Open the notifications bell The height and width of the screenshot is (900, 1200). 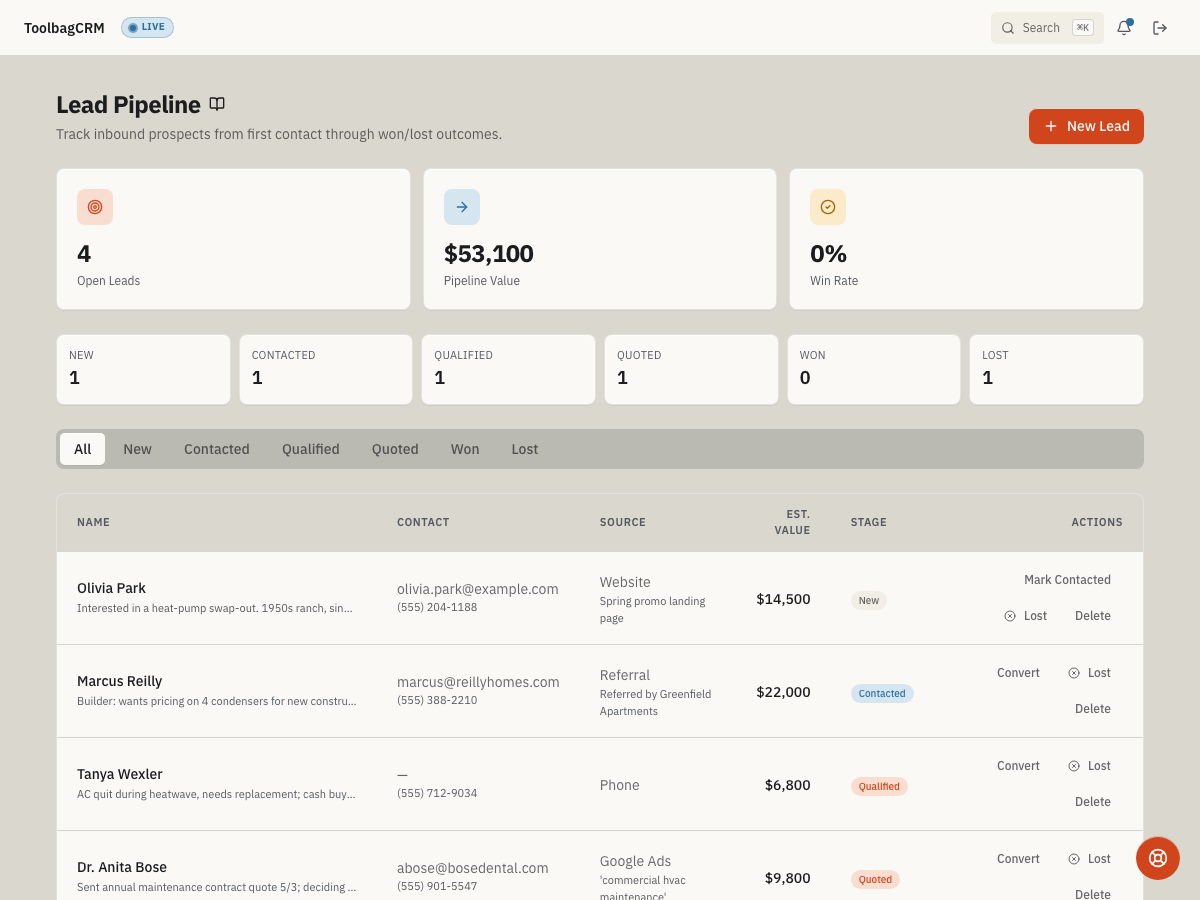(x=1124, y=28)
